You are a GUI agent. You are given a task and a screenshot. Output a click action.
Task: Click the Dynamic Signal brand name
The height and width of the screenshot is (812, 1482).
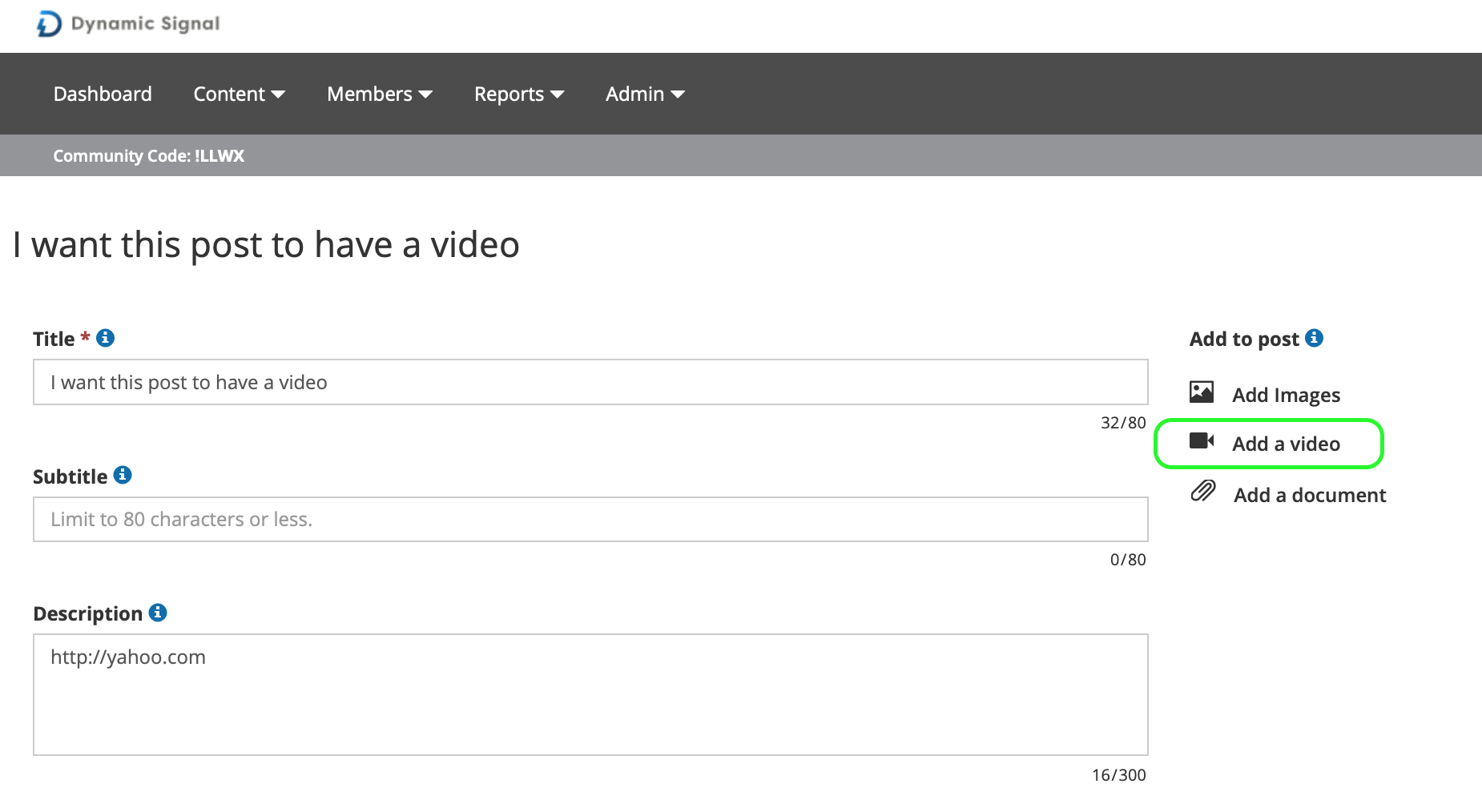click(x=145, y=24)
